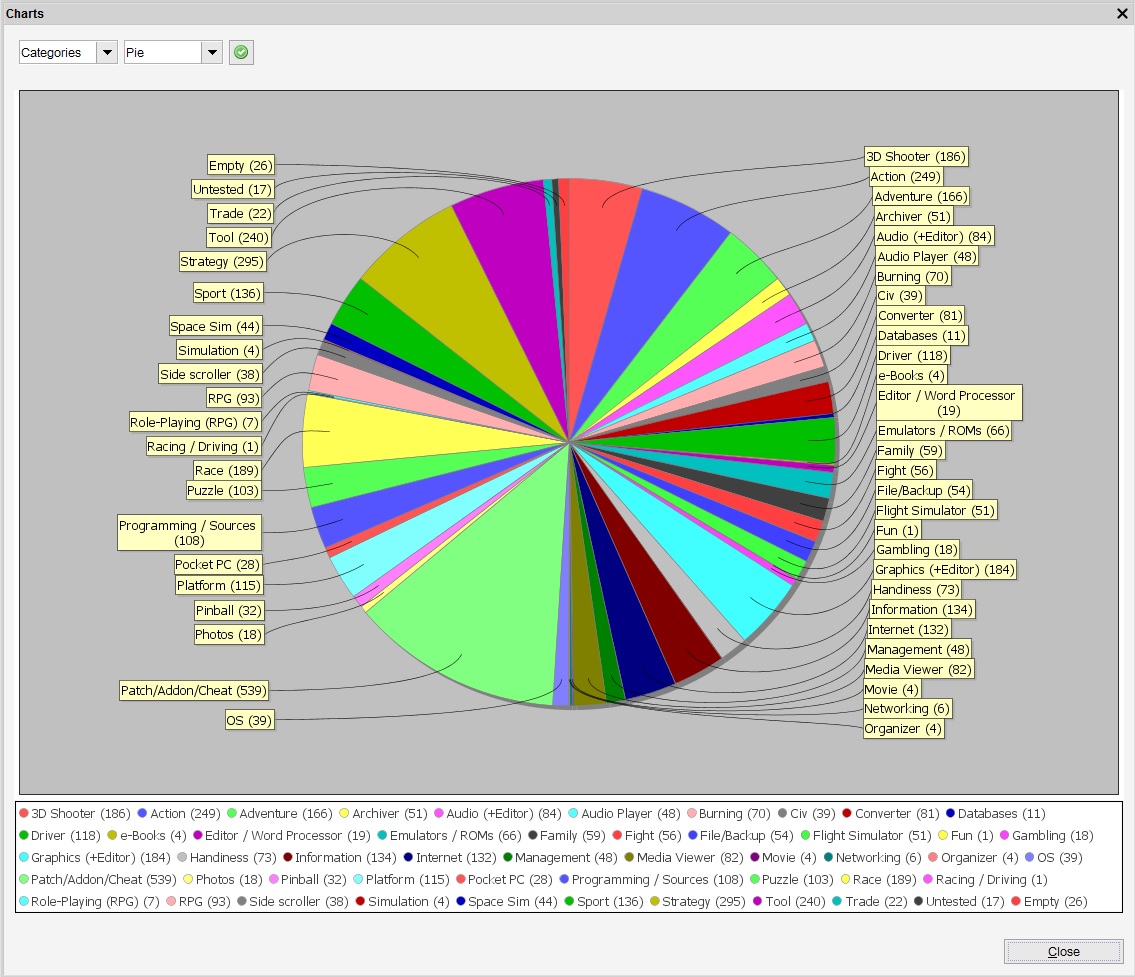Click the Editor / Word Processor (19) chart label

click(x=946, y=403)
